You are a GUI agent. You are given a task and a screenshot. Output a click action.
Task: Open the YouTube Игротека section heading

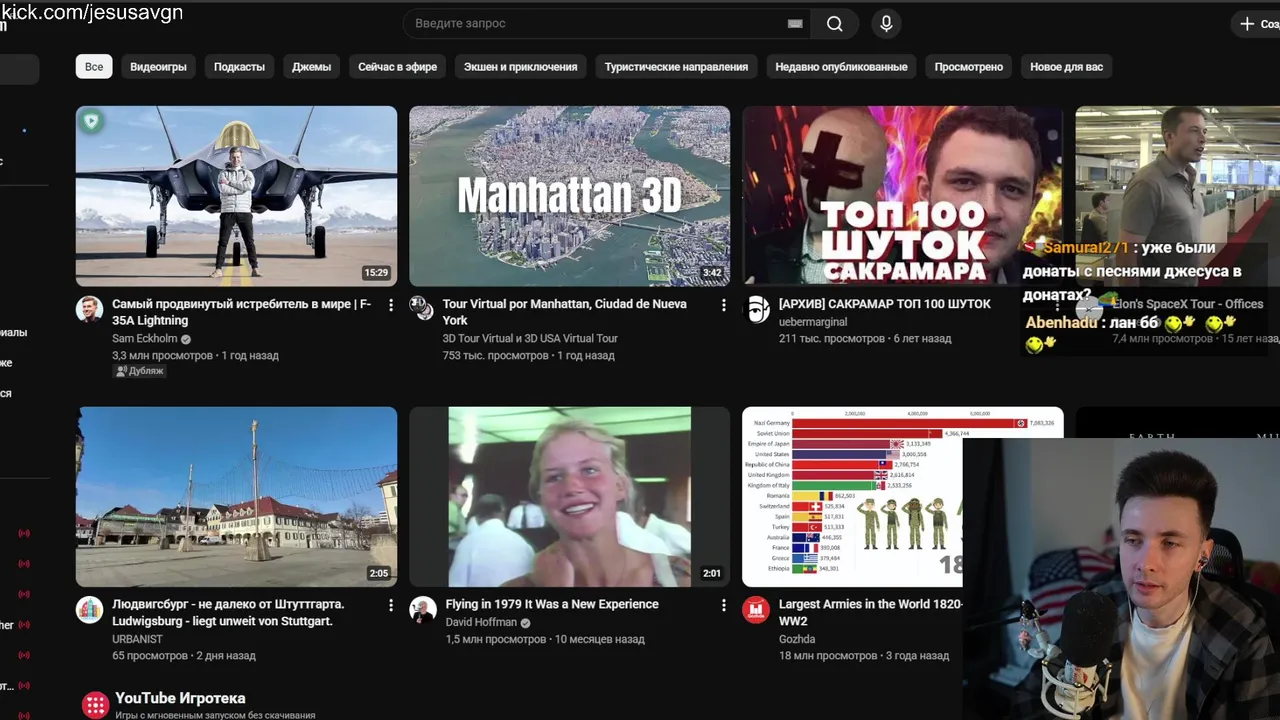pos(180,698)
